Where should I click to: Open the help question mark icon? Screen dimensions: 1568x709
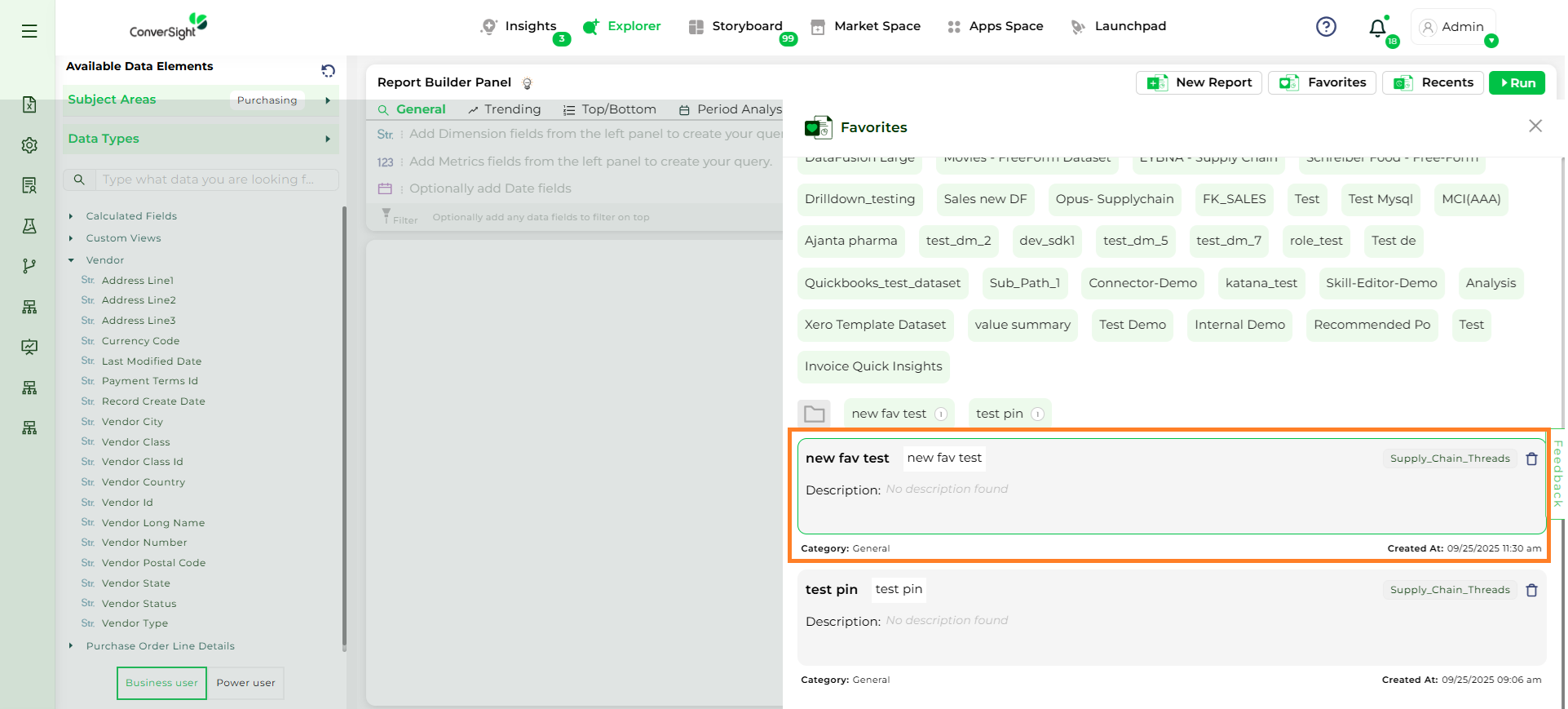(1326, 27)
